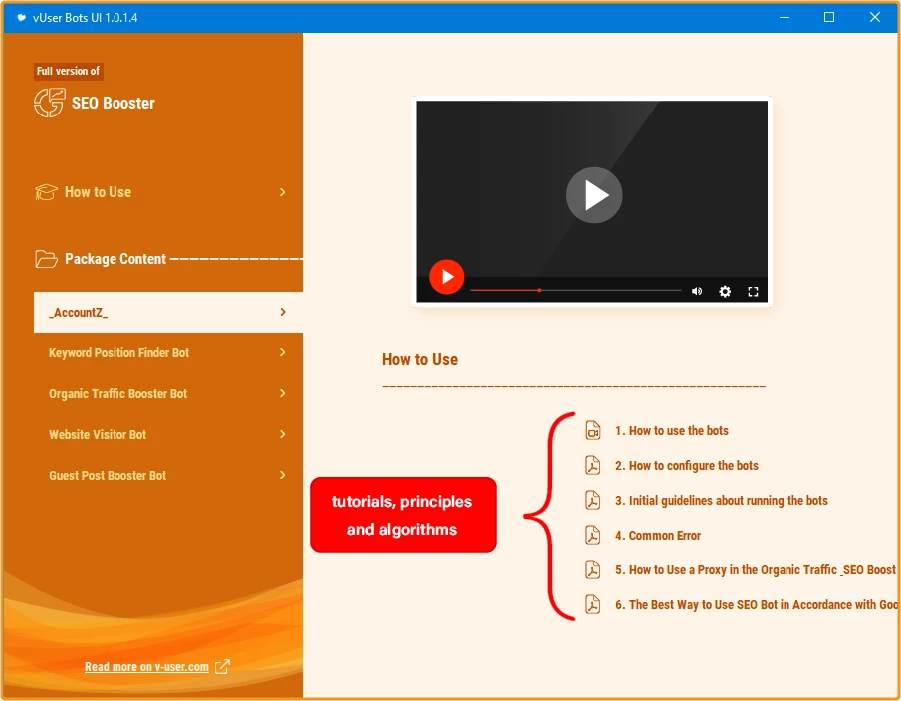This screenshot has height=701, width=901.
Task: Click the Package Content heading
Action: pyautogui.click(x=115, y=259)
